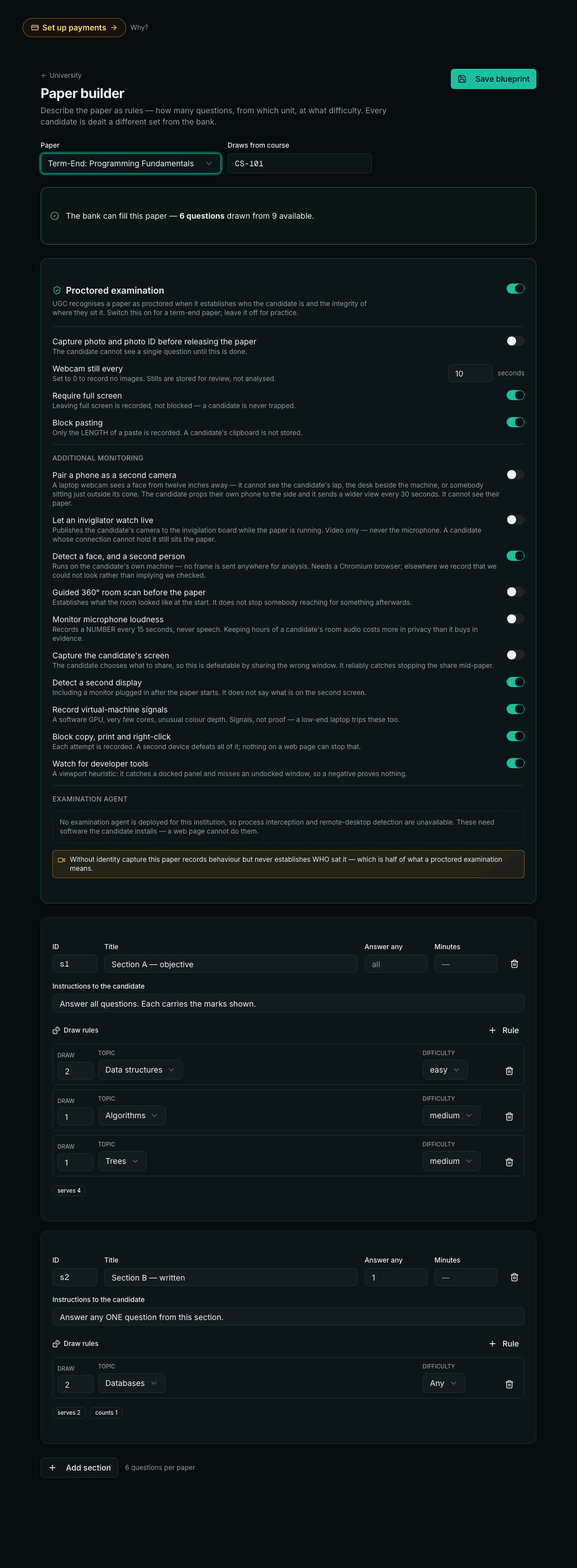Viewport: 577px width, 1568px height.
Task: Click the Webcam still seconds field
Action: tap(470, 373)
